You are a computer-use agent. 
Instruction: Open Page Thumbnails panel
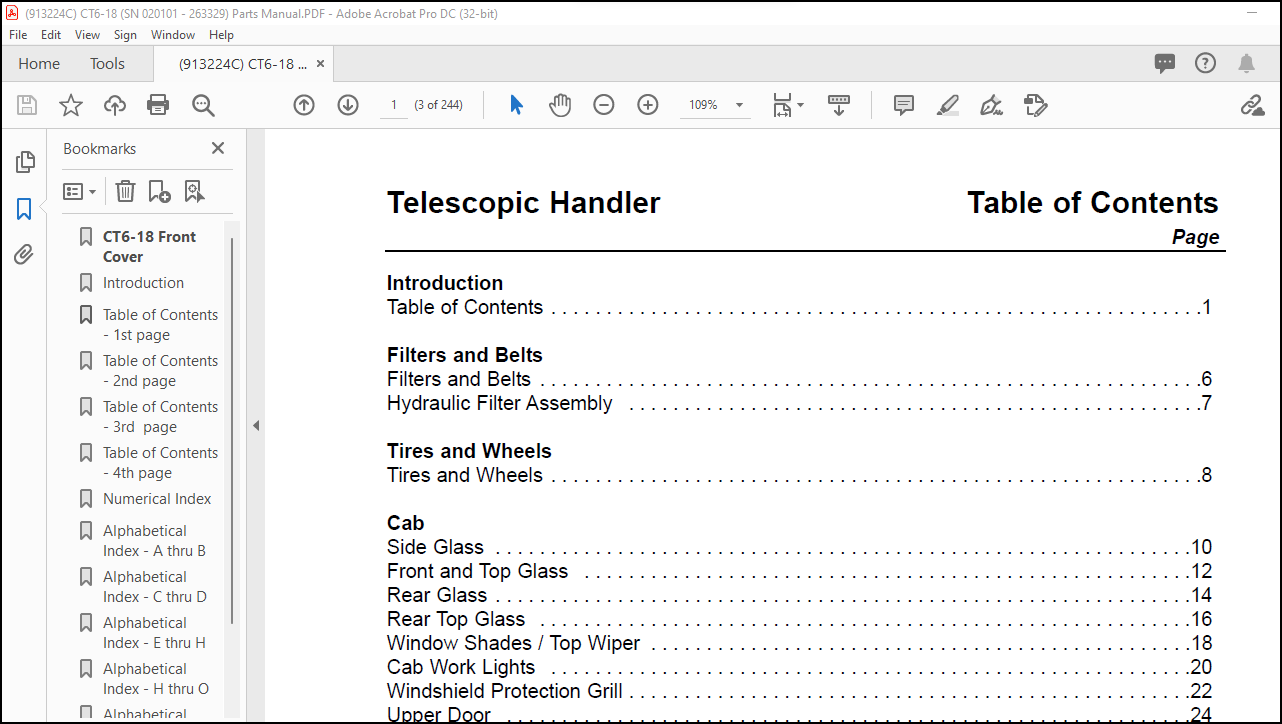(25, 162)
